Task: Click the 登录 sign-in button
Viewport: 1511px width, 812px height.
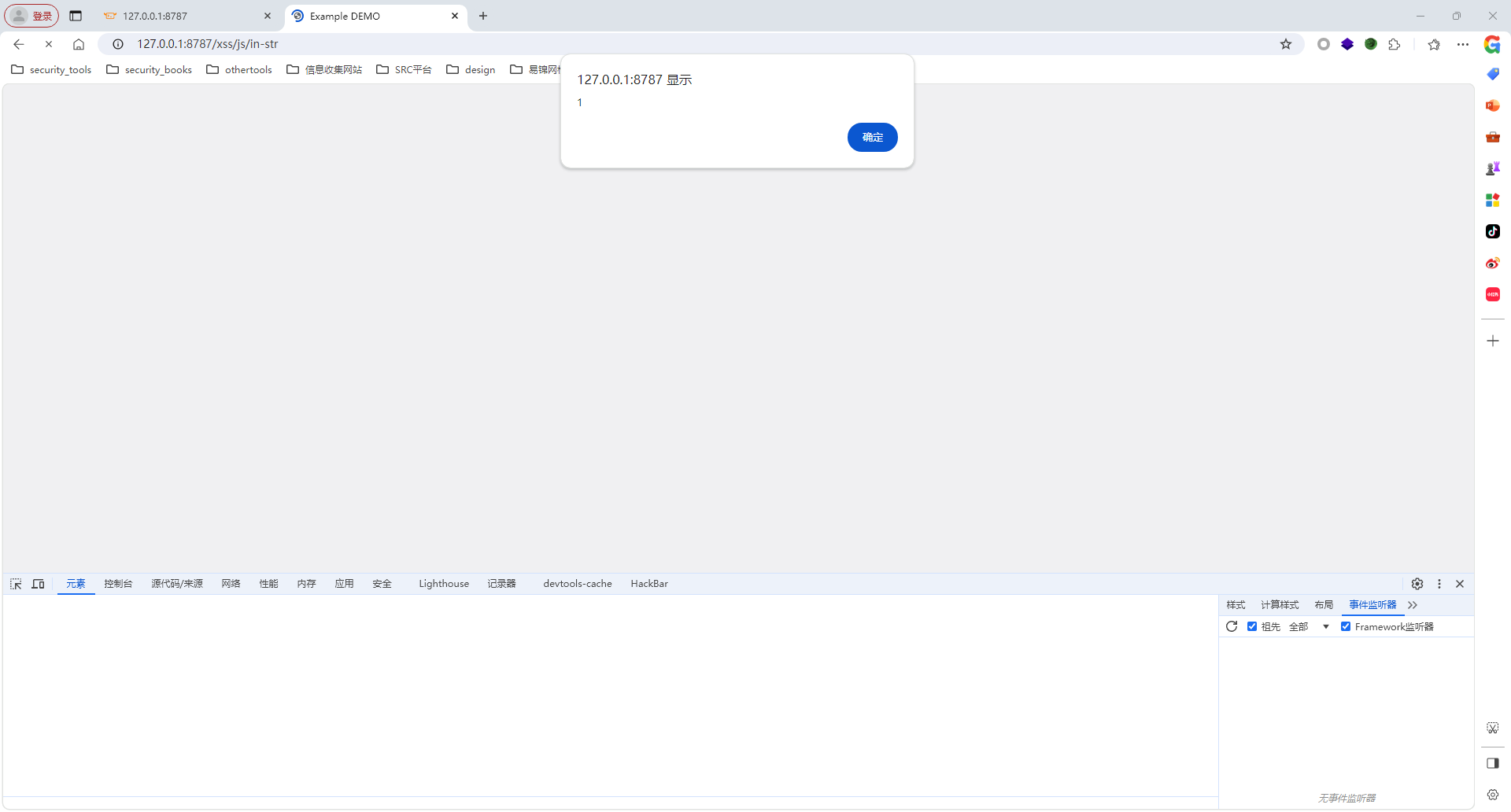Action: [x=32, y=16]
